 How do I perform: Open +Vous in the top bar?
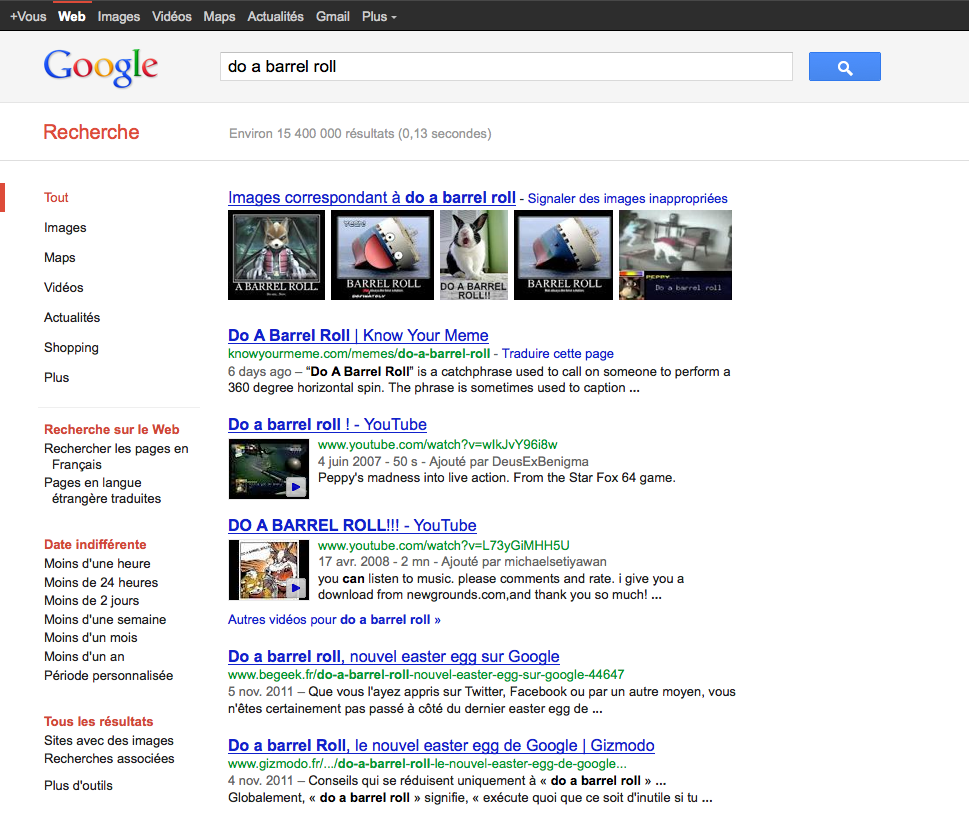click(28, 17)
